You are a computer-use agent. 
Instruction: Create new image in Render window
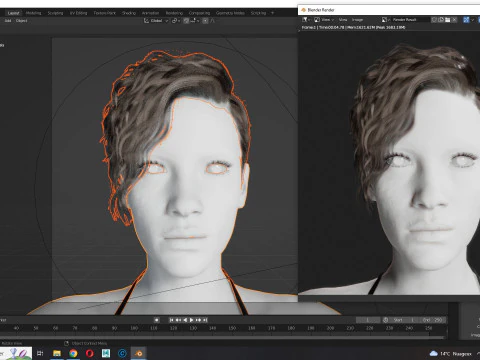441,20
